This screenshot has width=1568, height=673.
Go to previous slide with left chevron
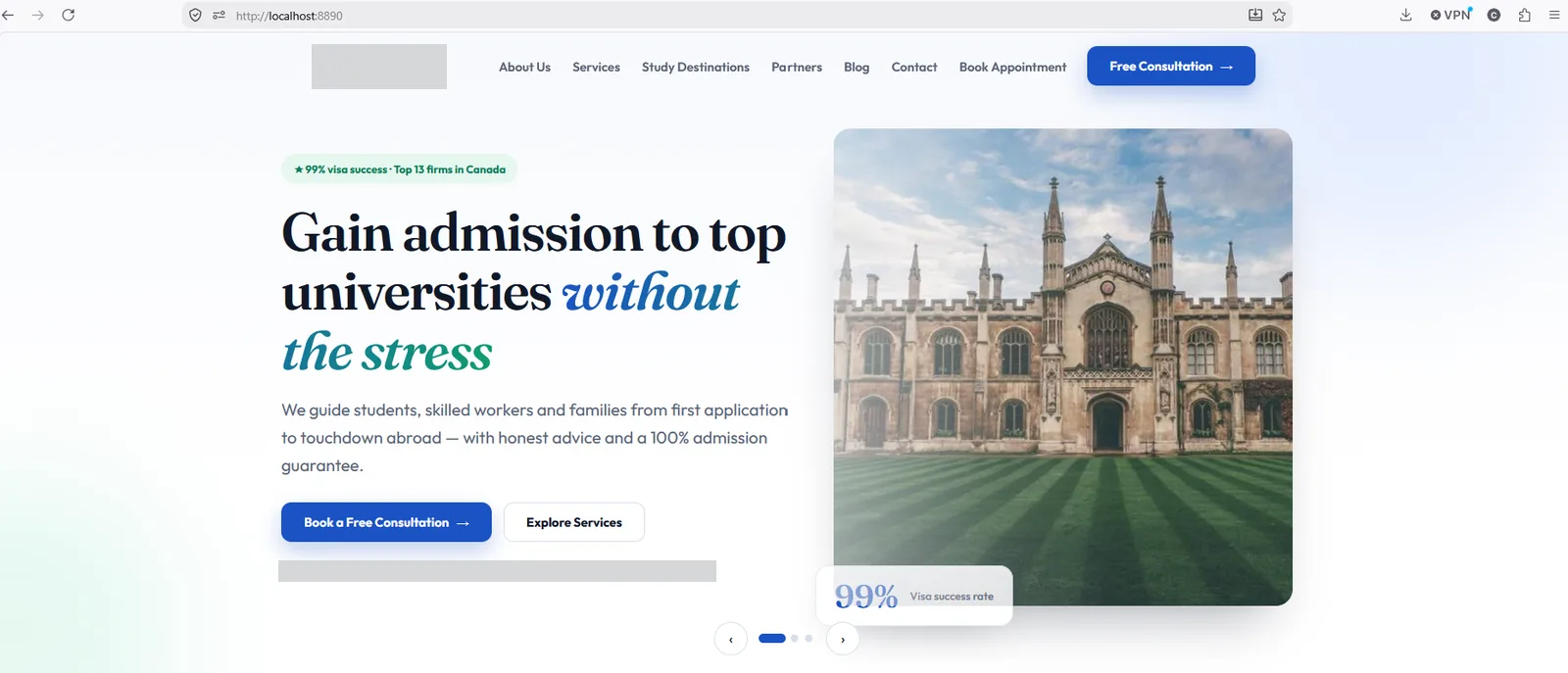731,639
